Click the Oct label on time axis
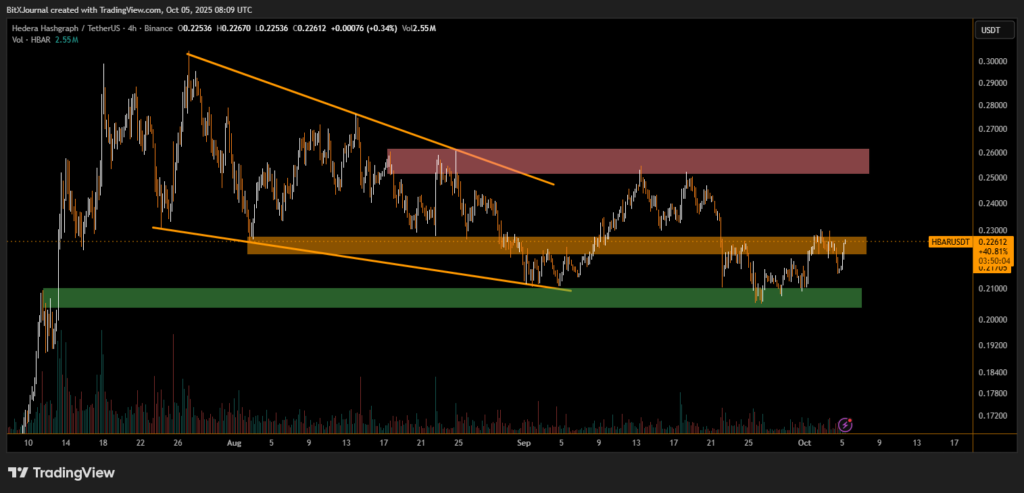 (x=806, y=441)
